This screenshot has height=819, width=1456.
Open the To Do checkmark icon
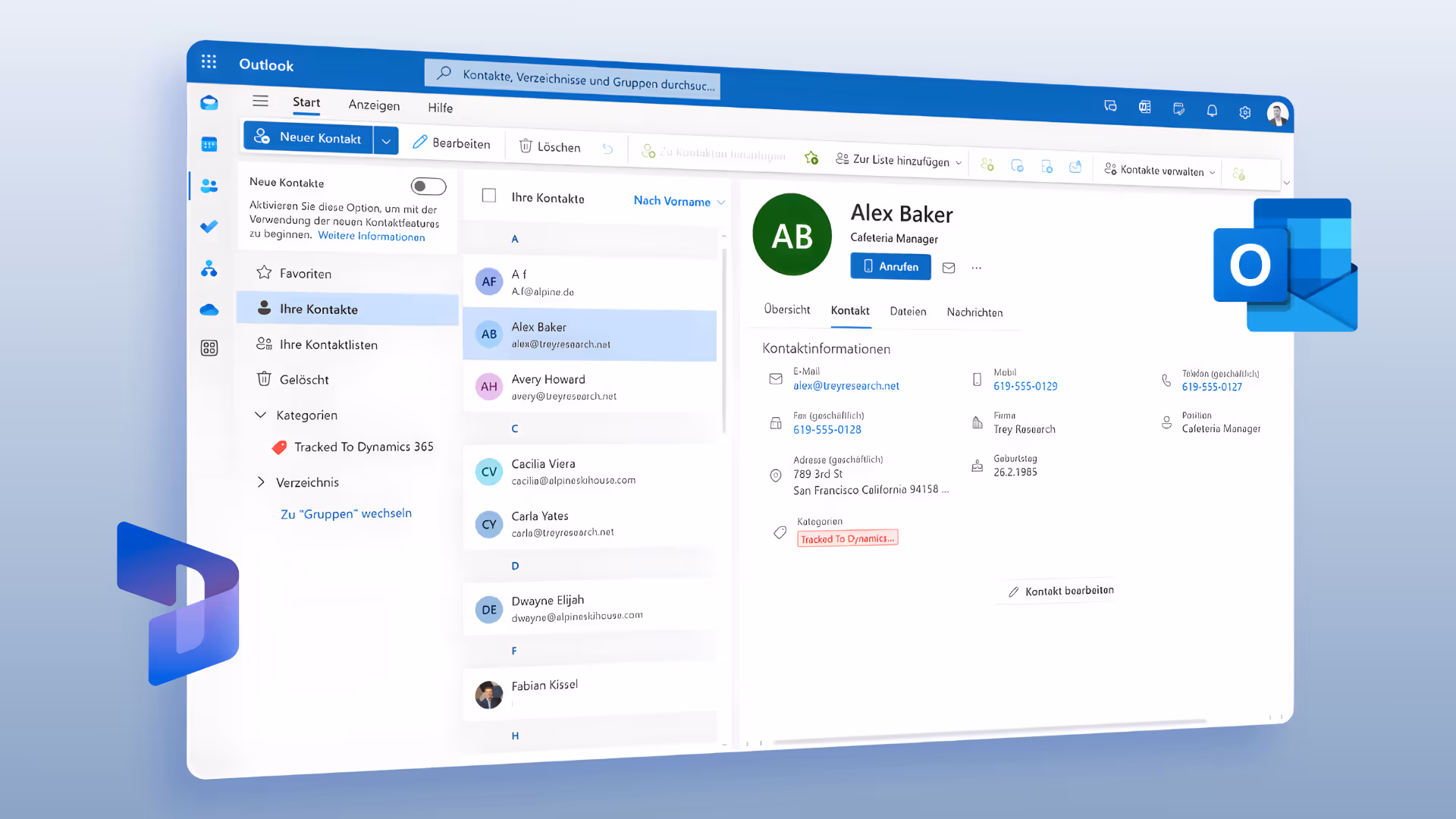tap(209, 227)
